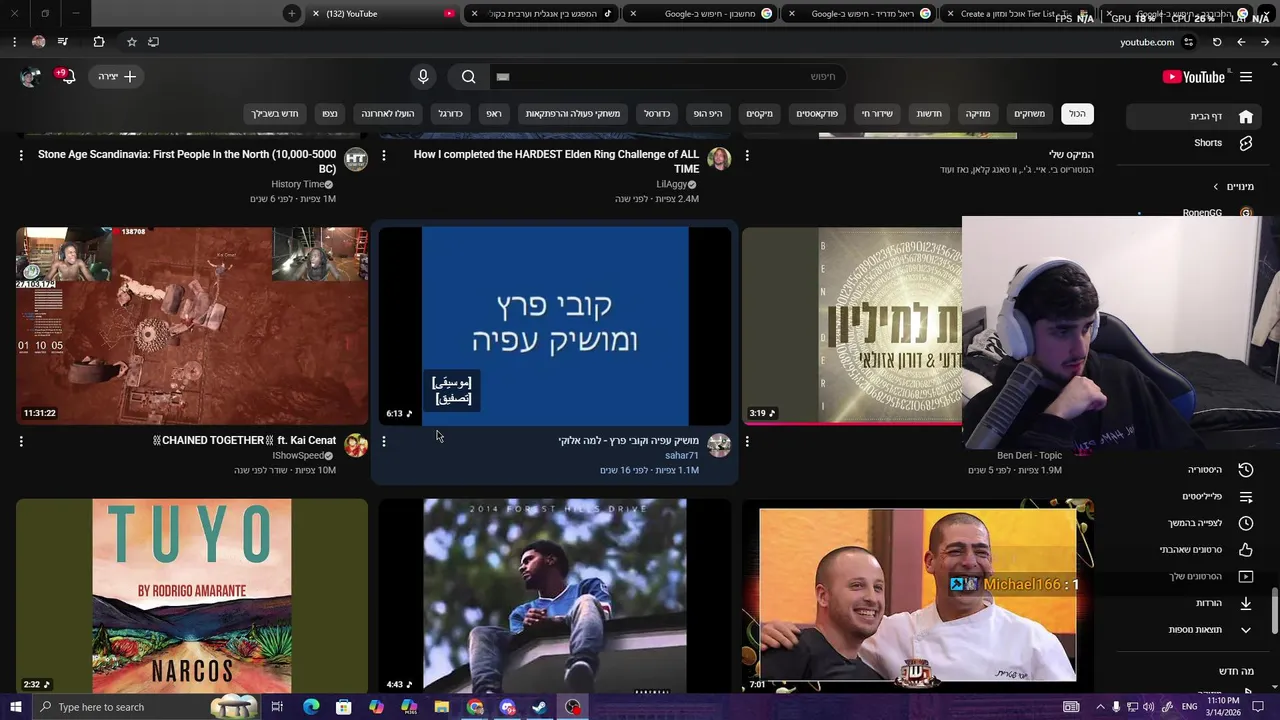1280x720 pixels.
Task: Open the CHAINED TOGETHER ft. Kai Cenat title
Action: [x=244, y=441]
